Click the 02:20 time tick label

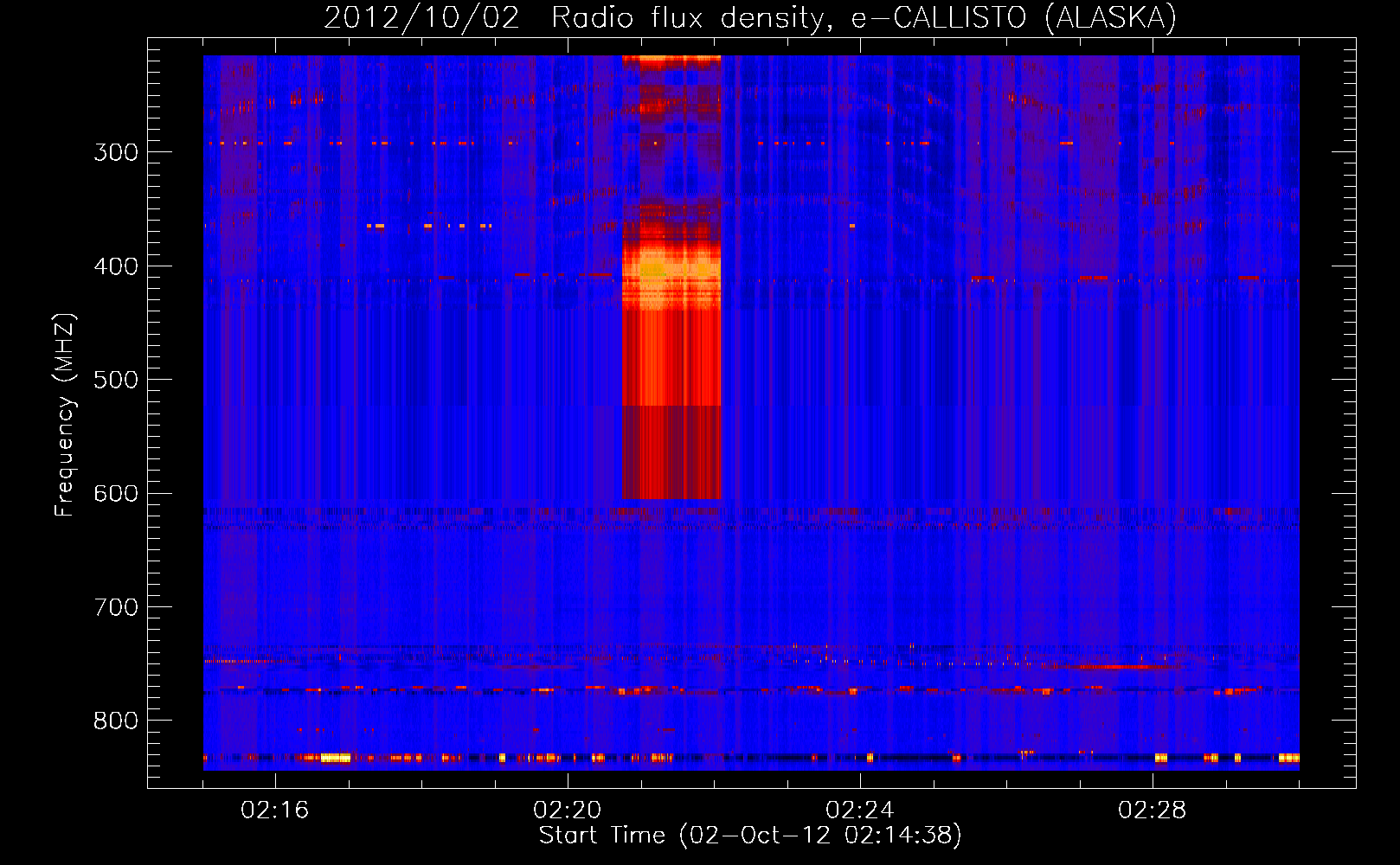(568, 810)
